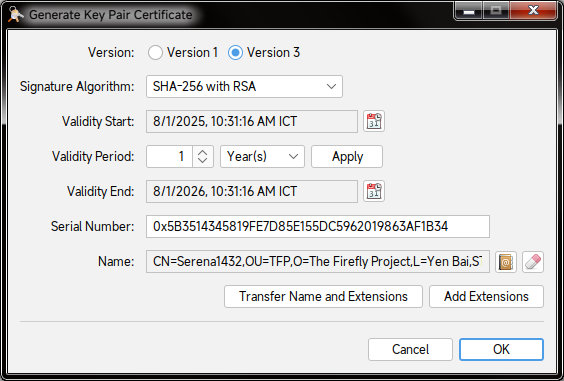
Task: Click the Signature Algorithm label
Action: (77, 87)
